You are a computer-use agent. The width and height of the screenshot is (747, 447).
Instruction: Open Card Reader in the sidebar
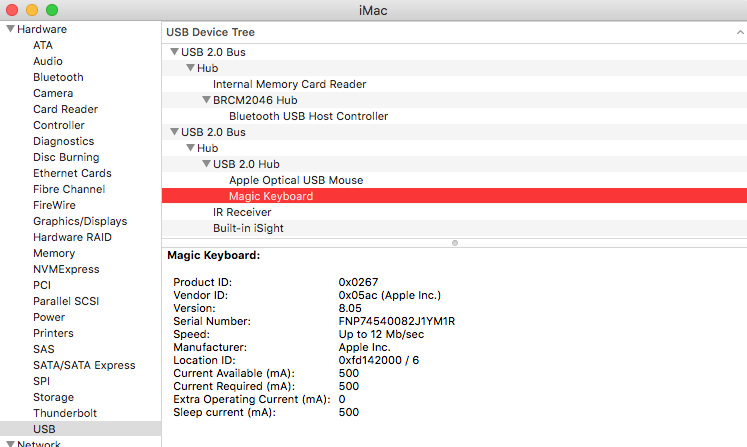(x=65, y=109)
